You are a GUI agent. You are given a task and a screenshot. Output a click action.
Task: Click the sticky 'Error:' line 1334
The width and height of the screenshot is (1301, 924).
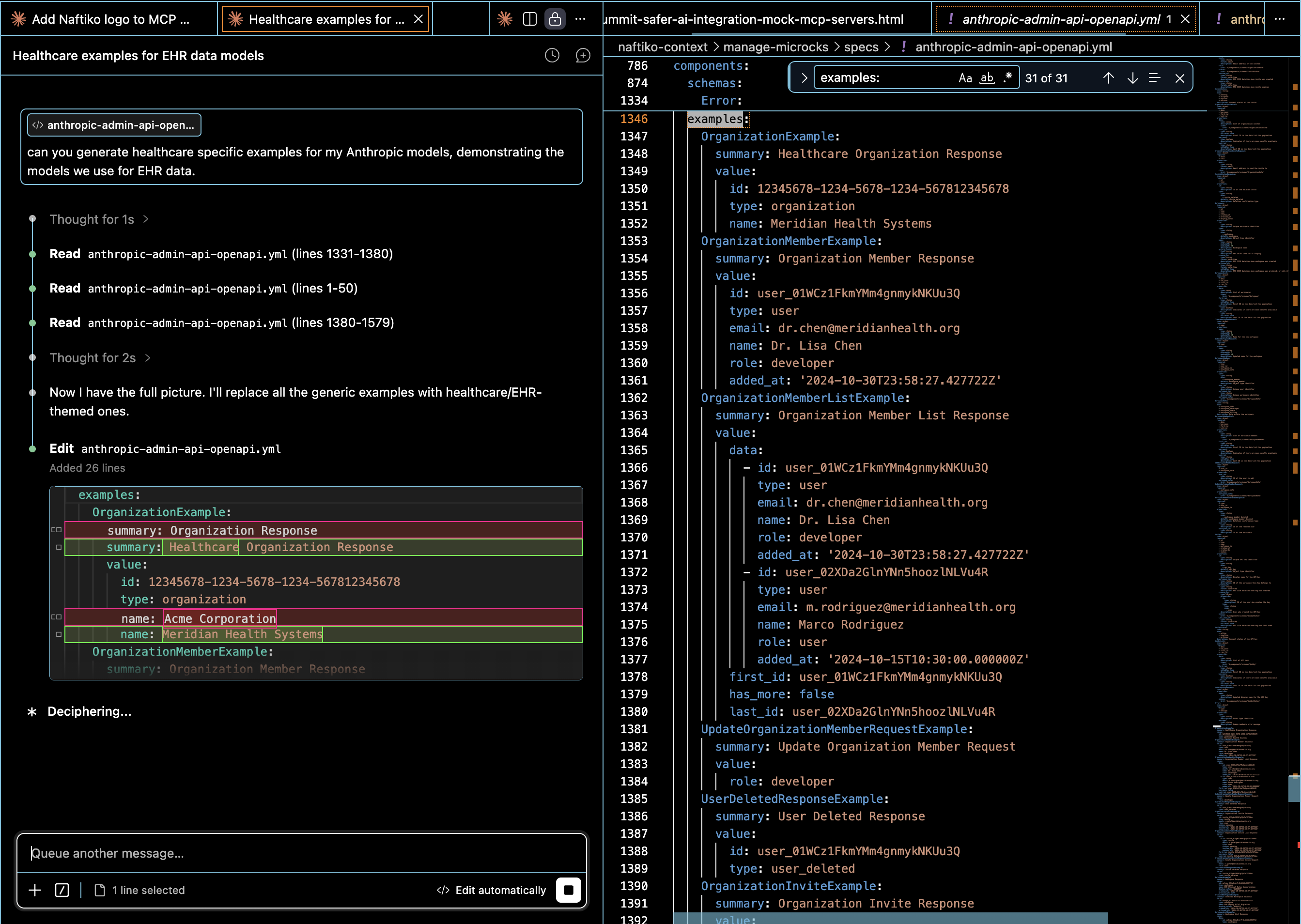coord(721,100)
